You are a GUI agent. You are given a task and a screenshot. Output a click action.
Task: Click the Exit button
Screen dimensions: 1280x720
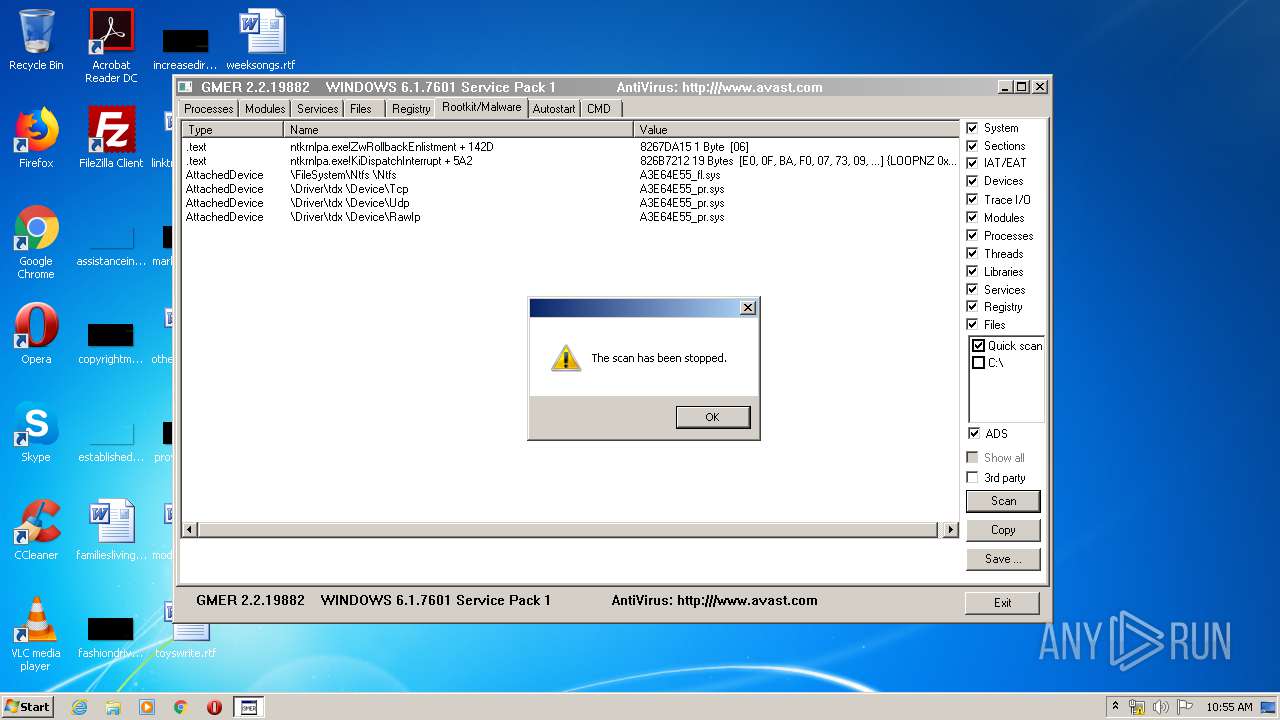coord(1002,603)
